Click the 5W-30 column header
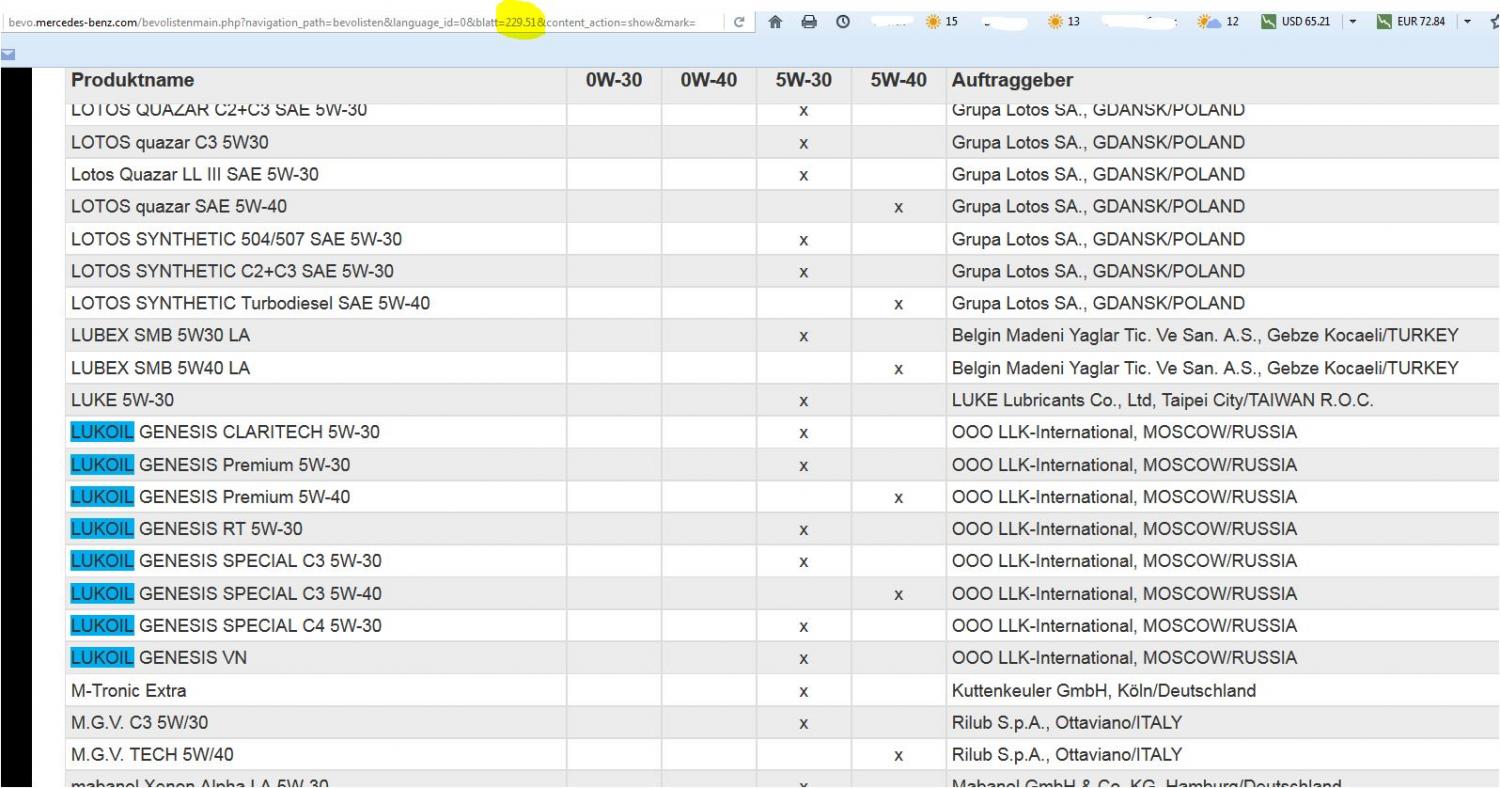 tap(803, 81)
